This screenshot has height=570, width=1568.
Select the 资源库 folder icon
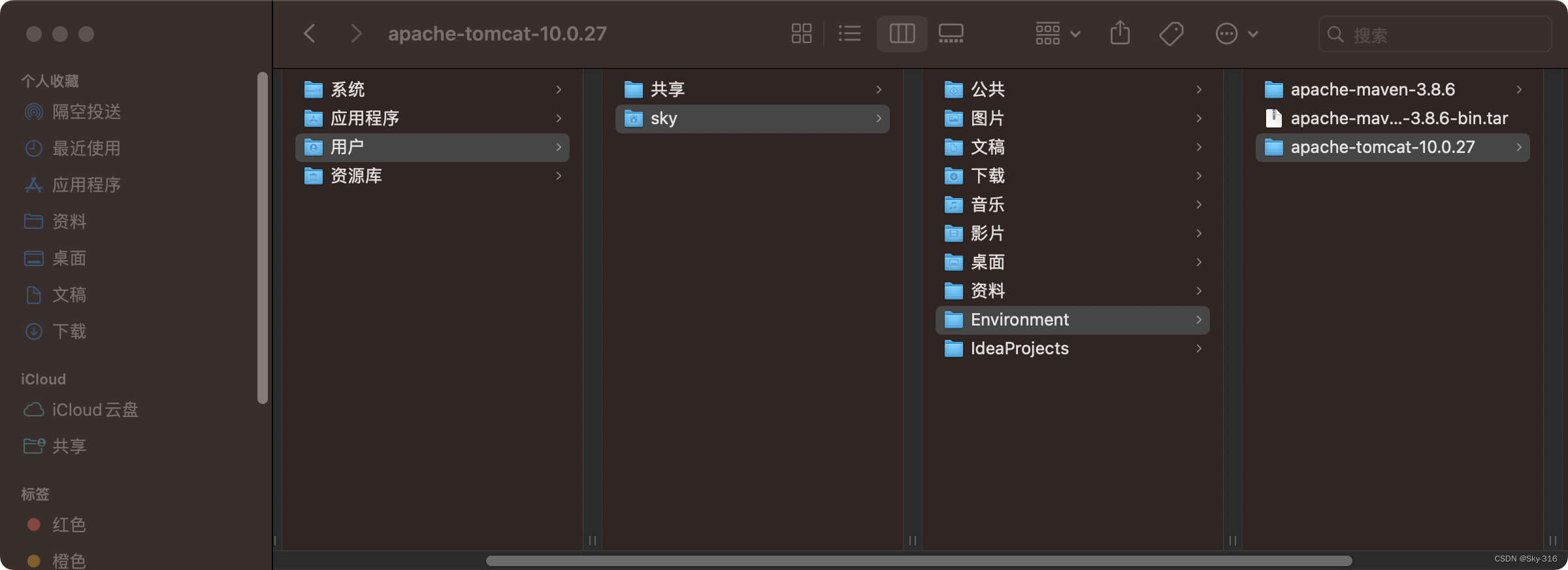pyautogui.click(x=314, y=176)
